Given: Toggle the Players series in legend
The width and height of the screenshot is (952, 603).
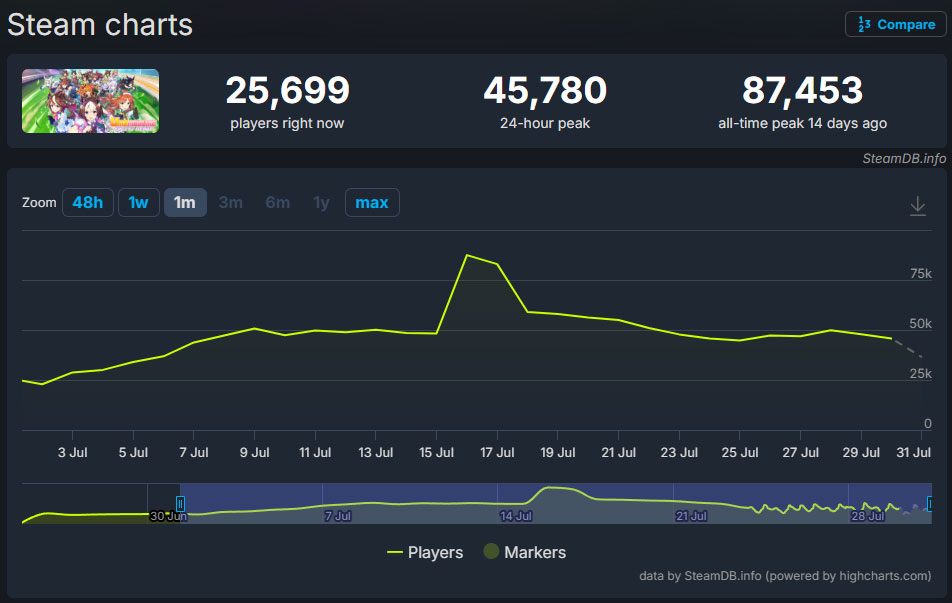Looking at the screenshot, I should click(435, 552).
